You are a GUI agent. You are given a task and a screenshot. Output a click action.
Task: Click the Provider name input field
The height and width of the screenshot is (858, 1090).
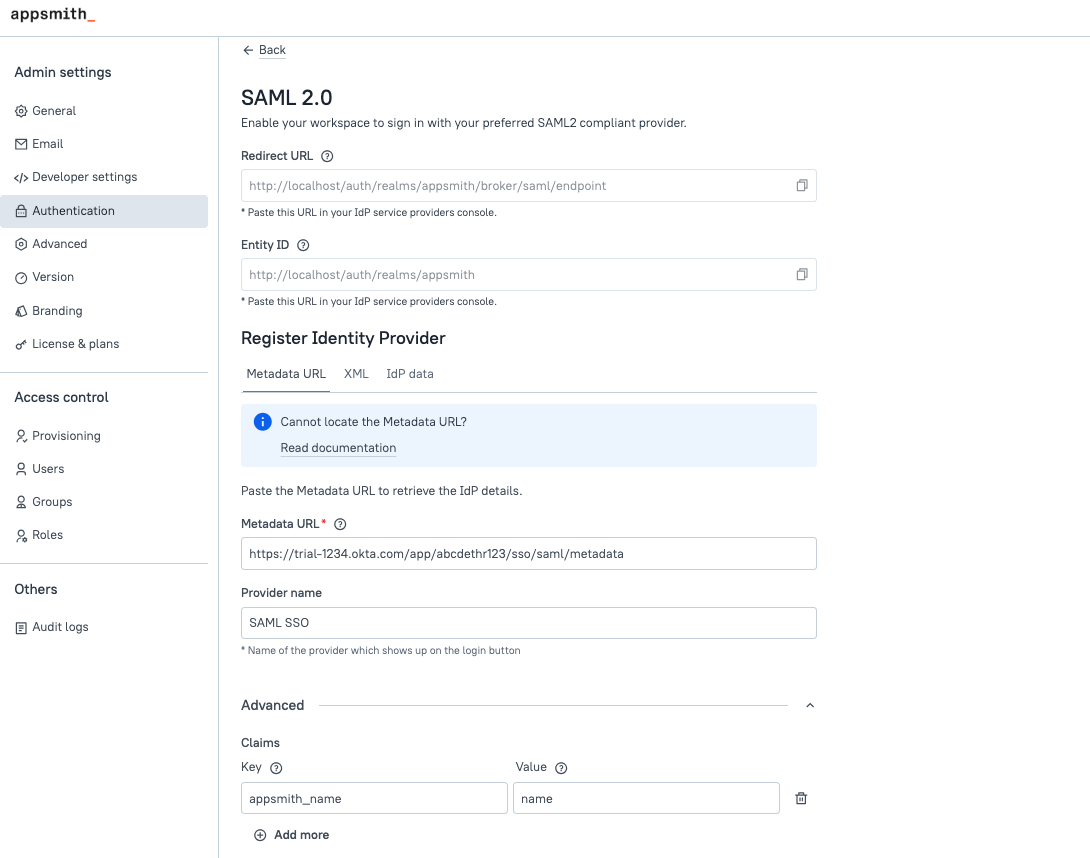coord(528,622)
